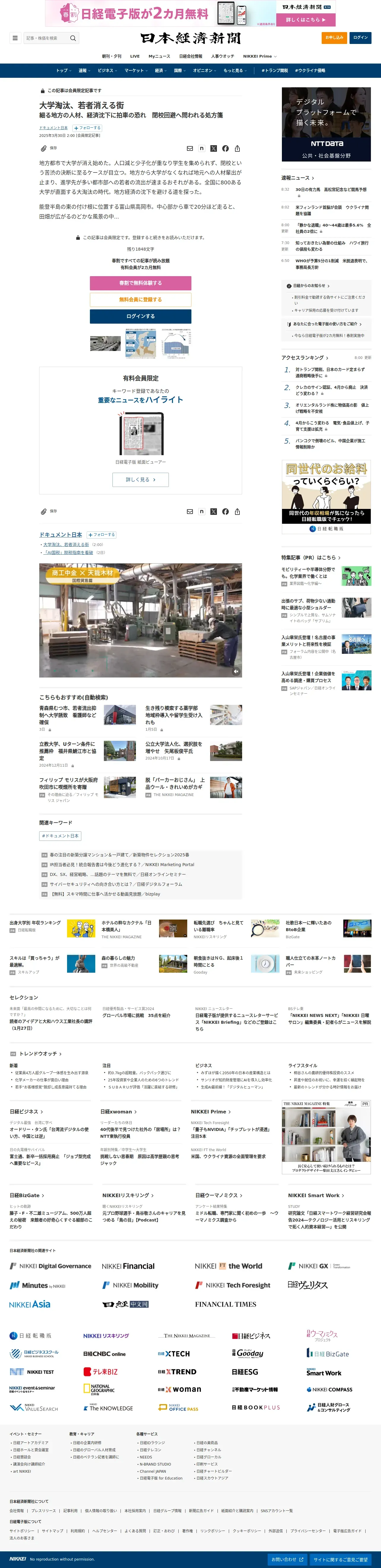The image size is (381, 1568).
Task: Click the magnifier search icon
Action: 73,38
